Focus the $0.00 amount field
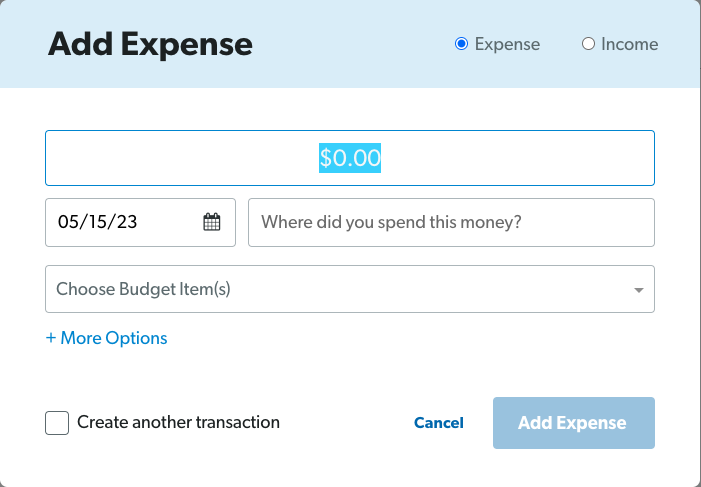 click(x=350, y=158)
